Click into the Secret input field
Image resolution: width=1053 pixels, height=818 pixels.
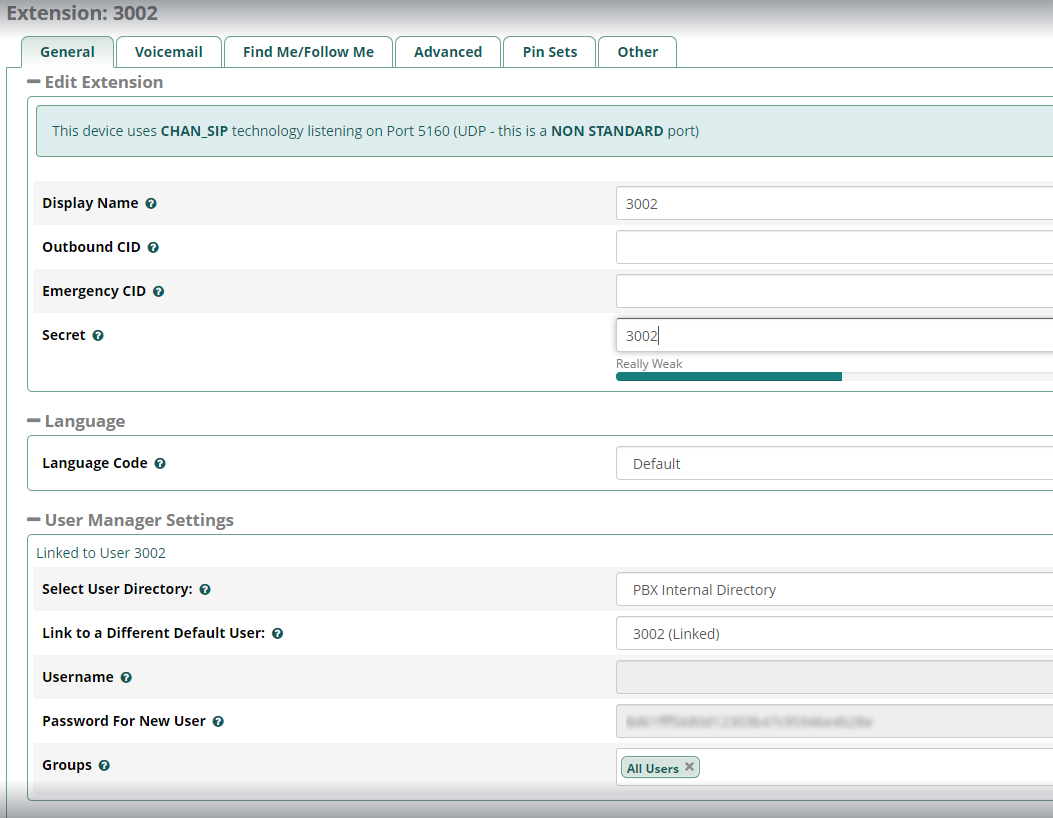click(834, 336)
